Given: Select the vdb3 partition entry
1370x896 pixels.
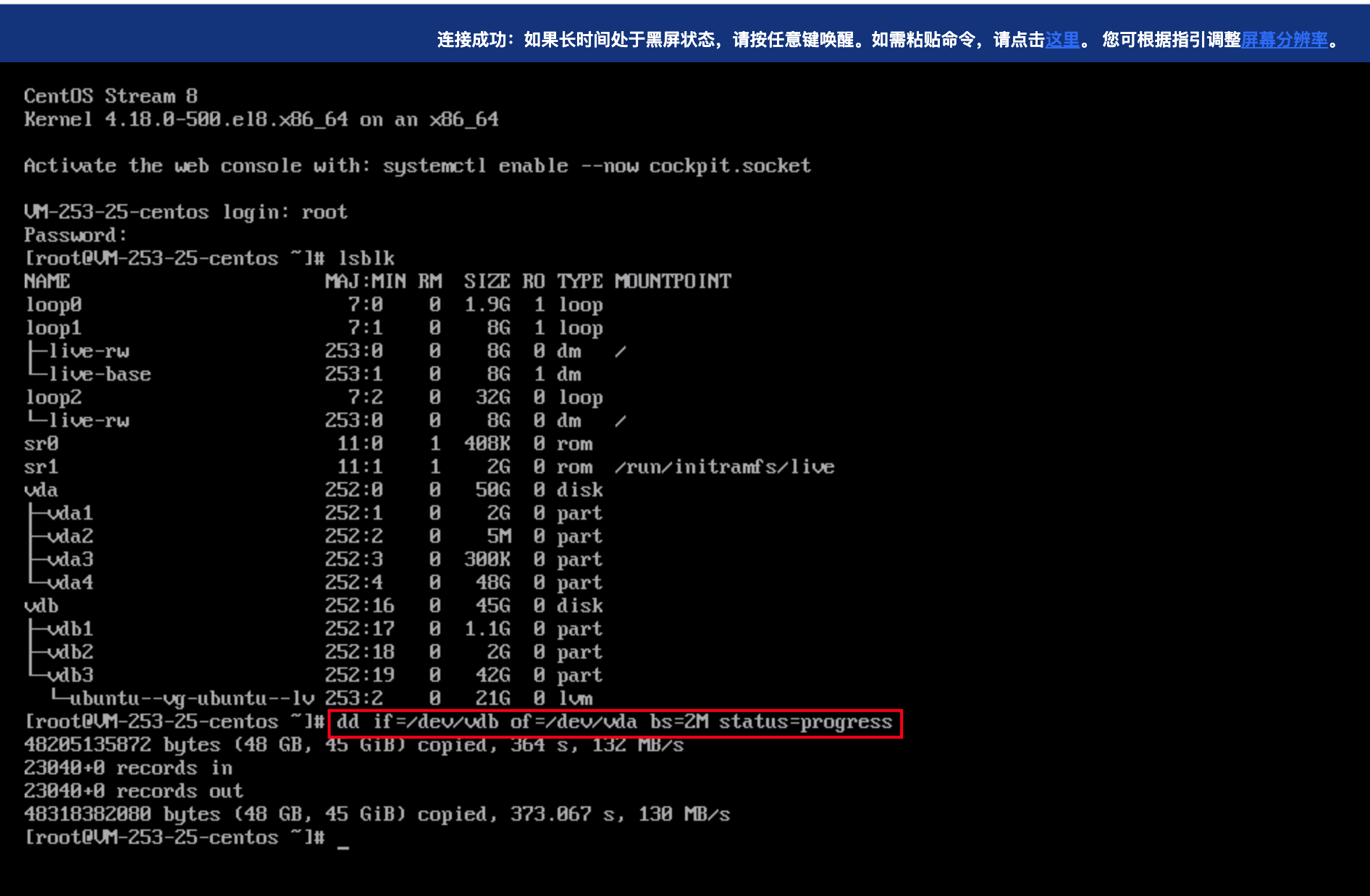Looking at the screenshot, I should pyautogui.click(x=70, y=675).
